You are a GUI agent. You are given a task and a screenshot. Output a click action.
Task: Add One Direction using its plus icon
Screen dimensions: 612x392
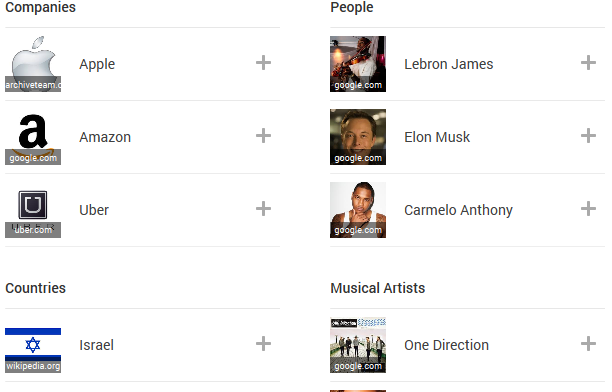coord(588,344)
